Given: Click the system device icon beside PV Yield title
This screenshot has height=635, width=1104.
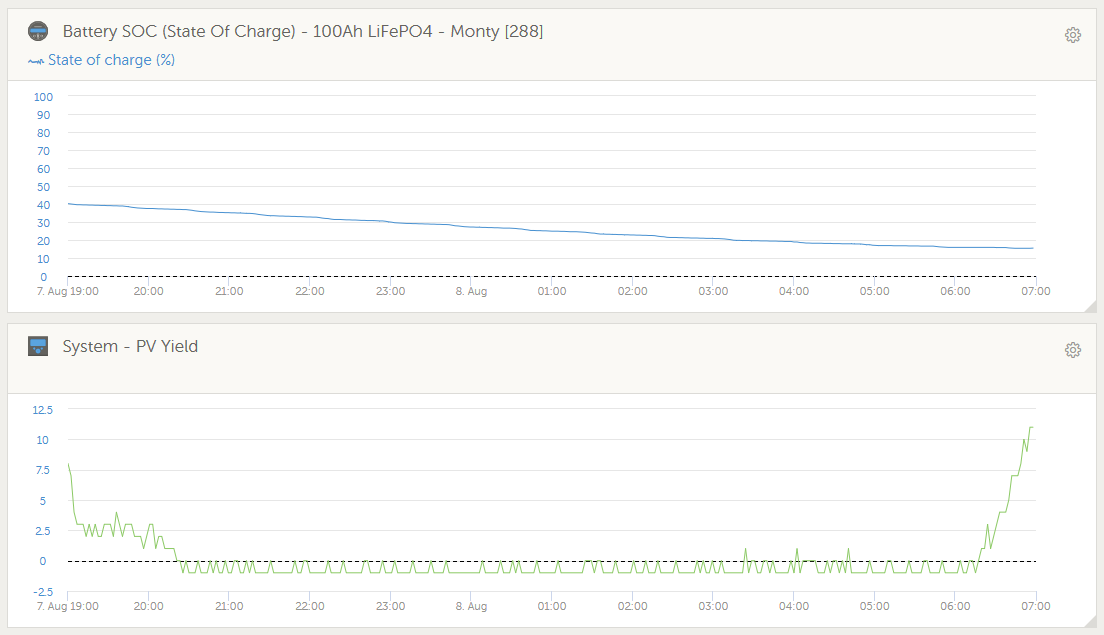Looking at the screenshot, I should [38, 347].
